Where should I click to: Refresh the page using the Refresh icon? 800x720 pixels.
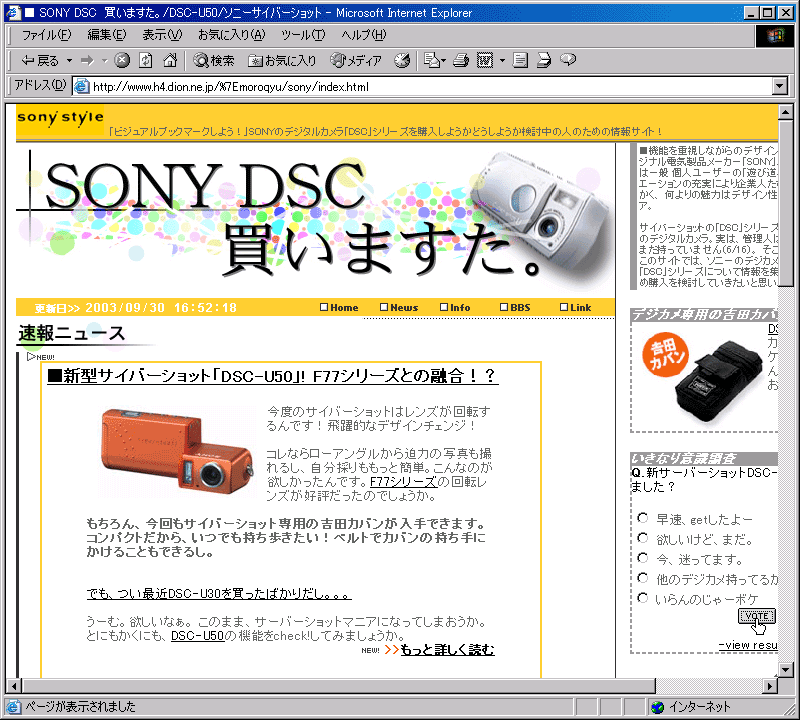(x=146, y=61)
